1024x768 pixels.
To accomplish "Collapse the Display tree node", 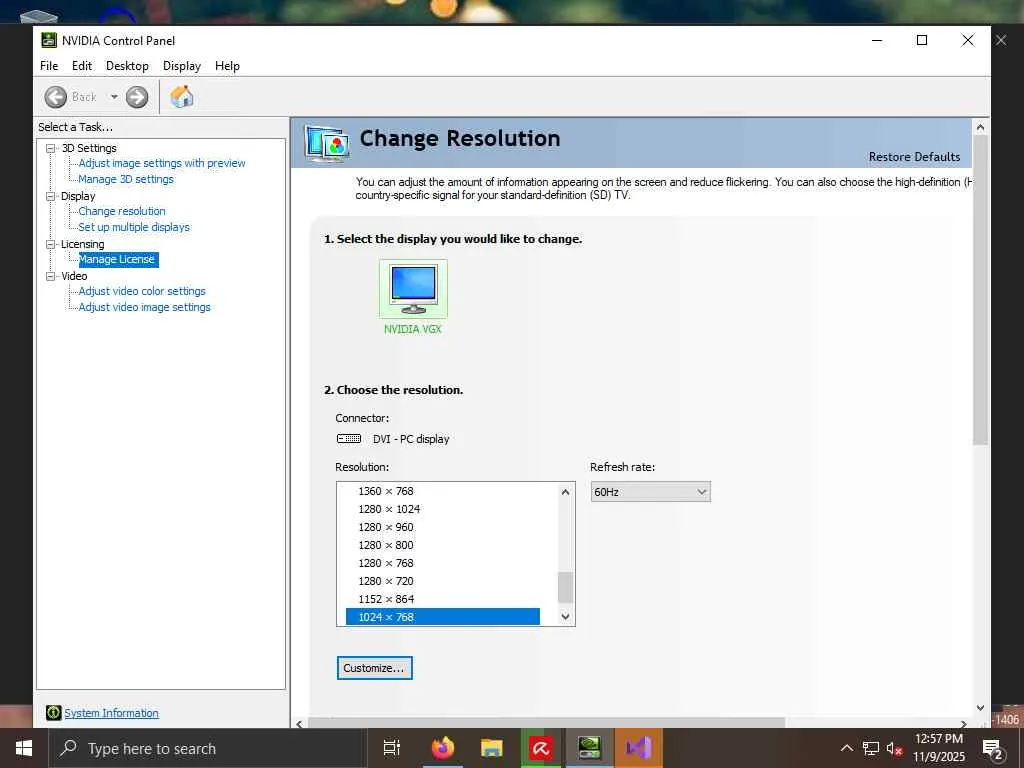I will pos(50,196).
